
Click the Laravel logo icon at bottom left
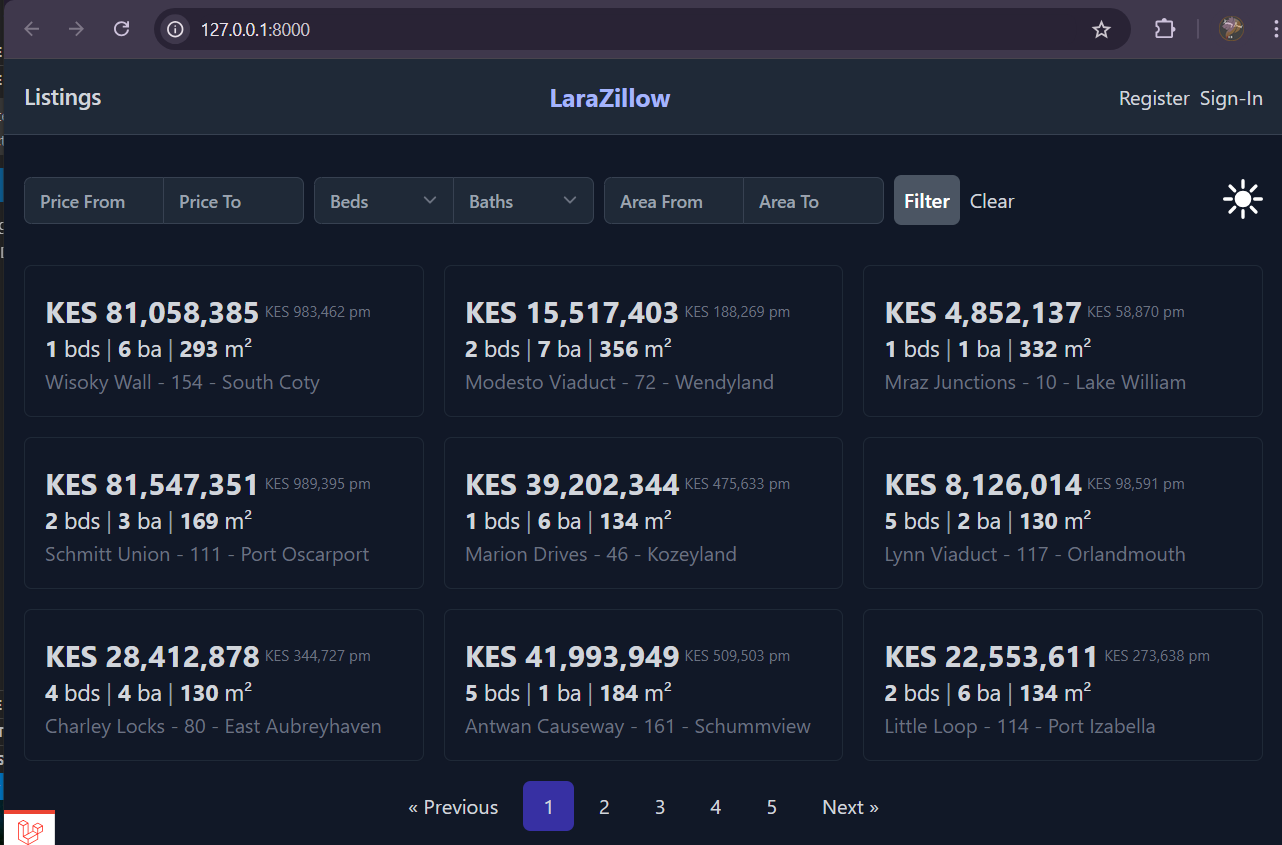click(x=30, y=829)
